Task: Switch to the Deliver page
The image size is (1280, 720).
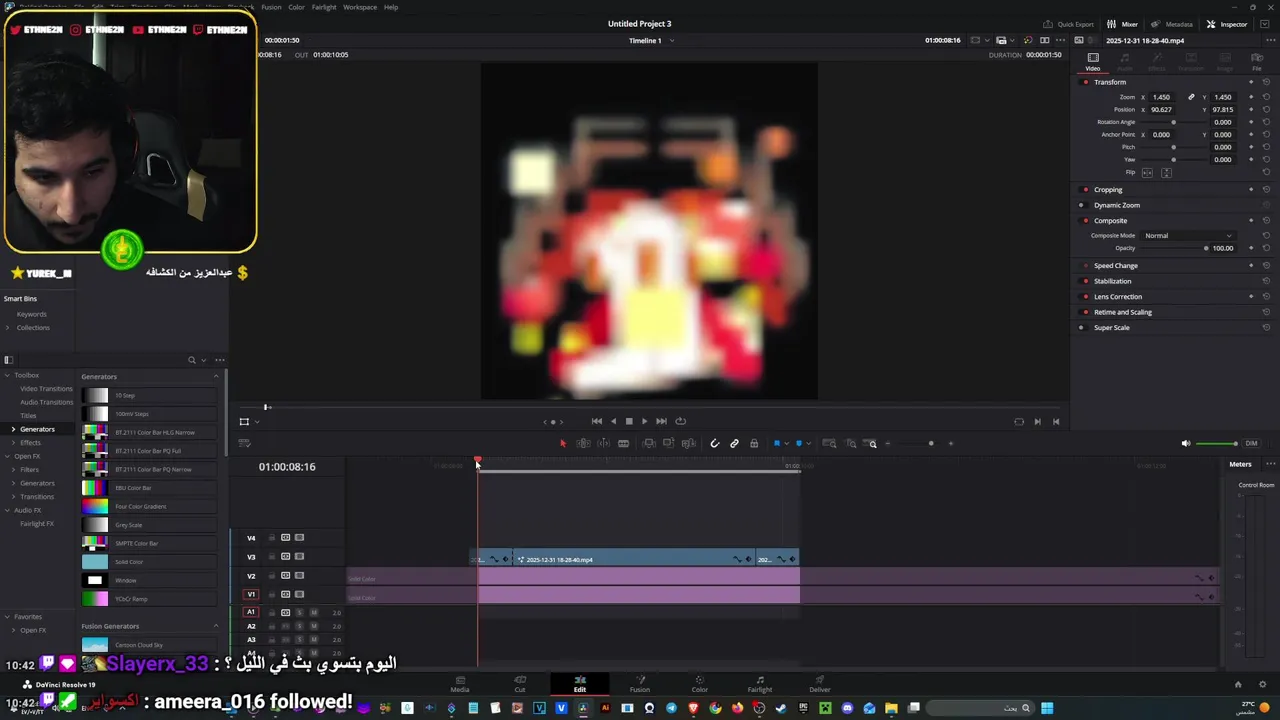Action: [x=819, y=684]
